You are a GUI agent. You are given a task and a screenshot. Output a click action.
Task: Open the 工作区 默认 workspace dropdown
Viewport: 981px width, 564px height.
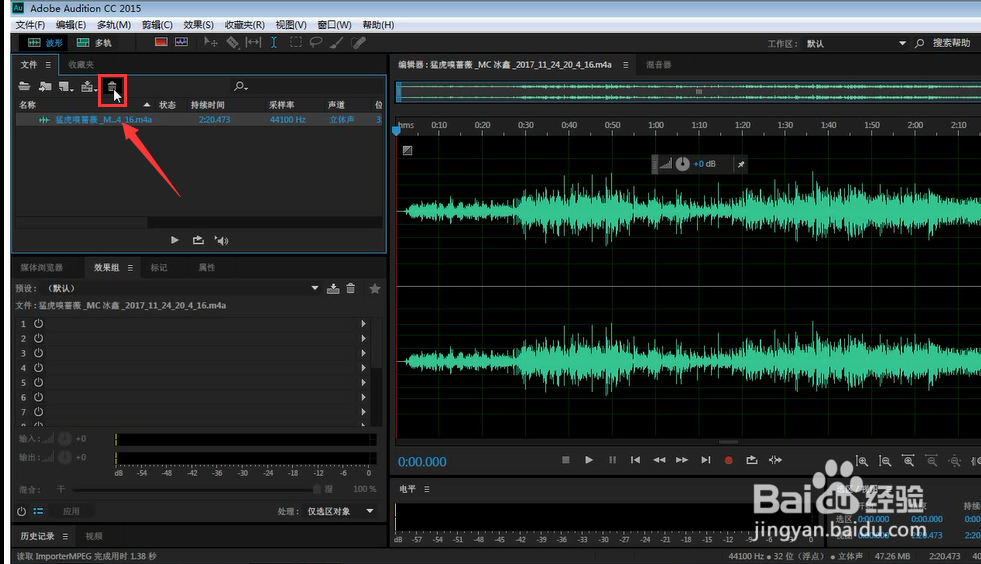point(856,43)
